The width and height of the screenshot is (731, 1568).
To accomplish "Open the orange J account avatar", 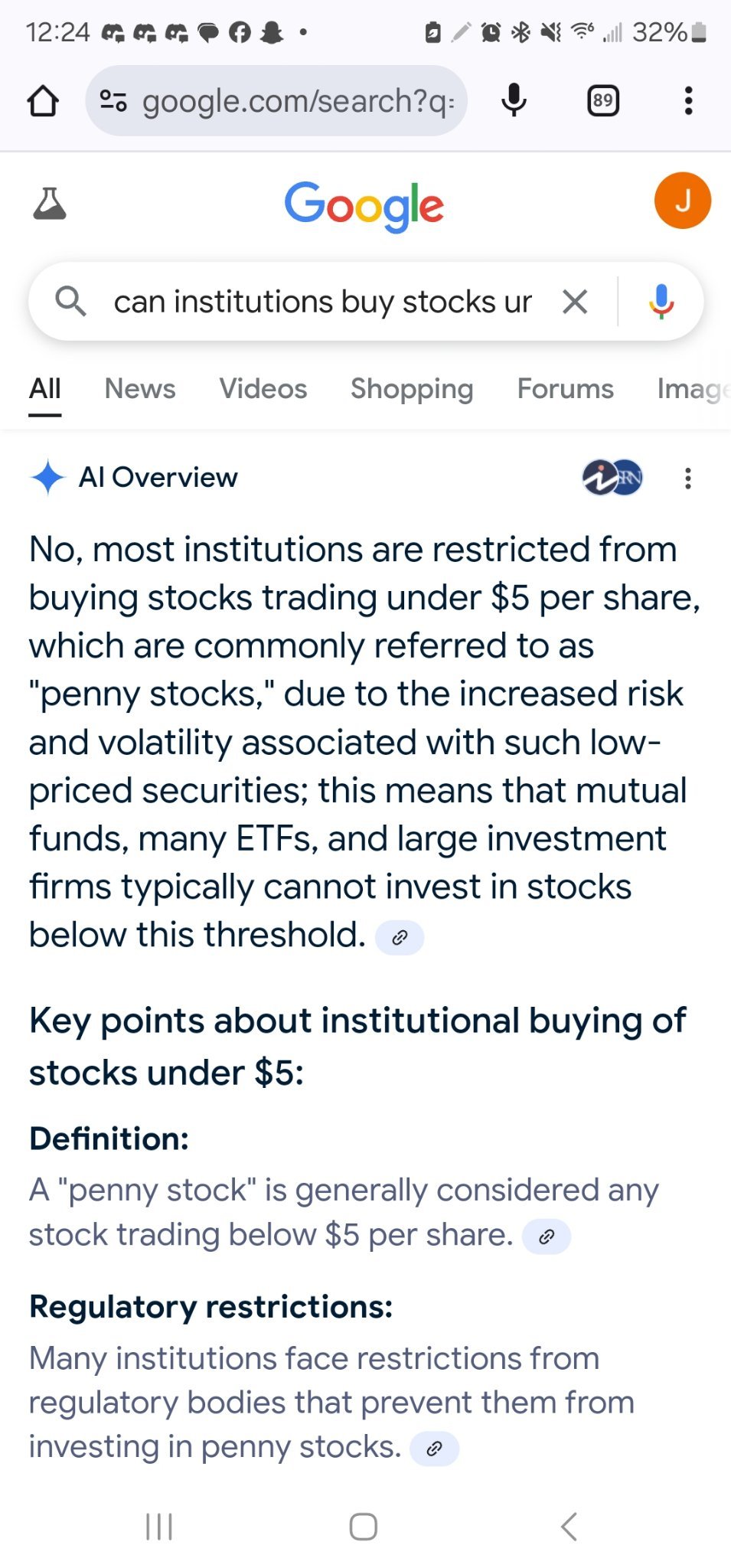I will point(683,201).
